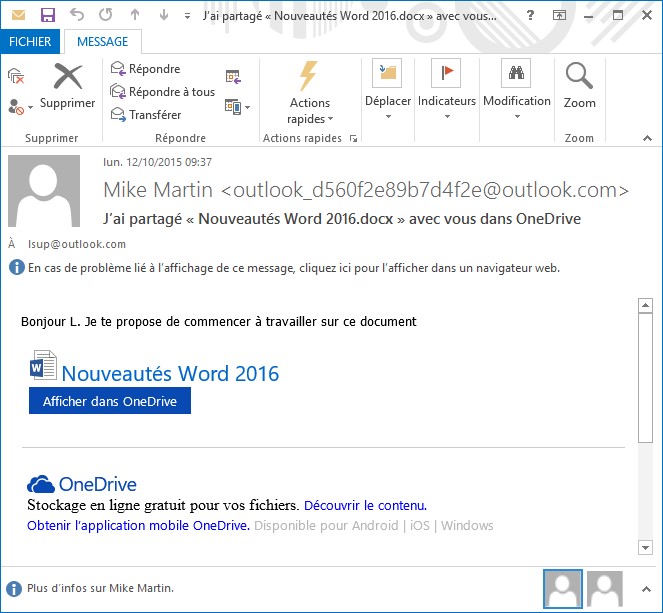Click the recipient lsup@outlook.com

tap(77, 244)
